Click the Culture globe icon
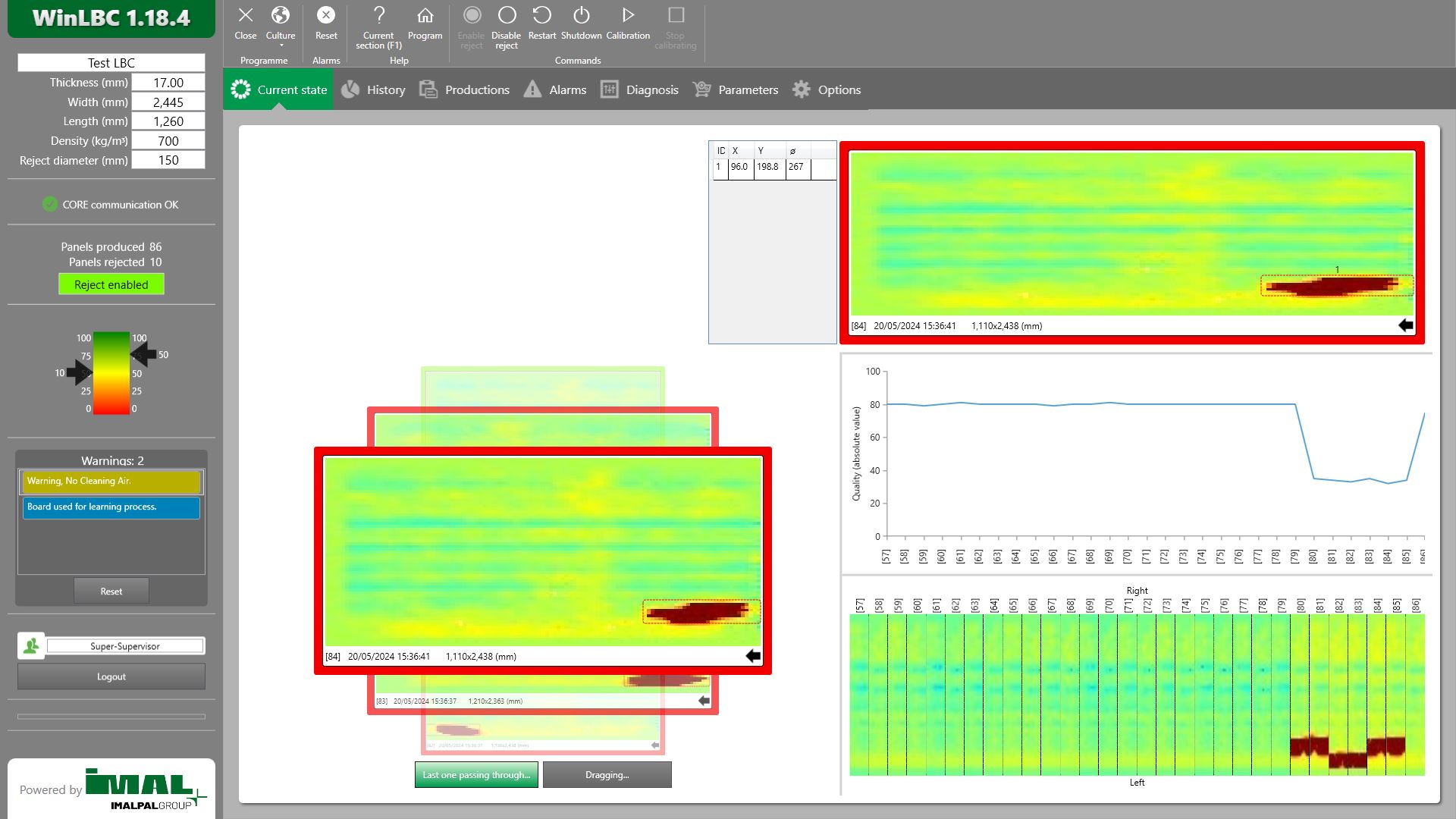Screen dimensions: 1456x819 pos(280,15)
